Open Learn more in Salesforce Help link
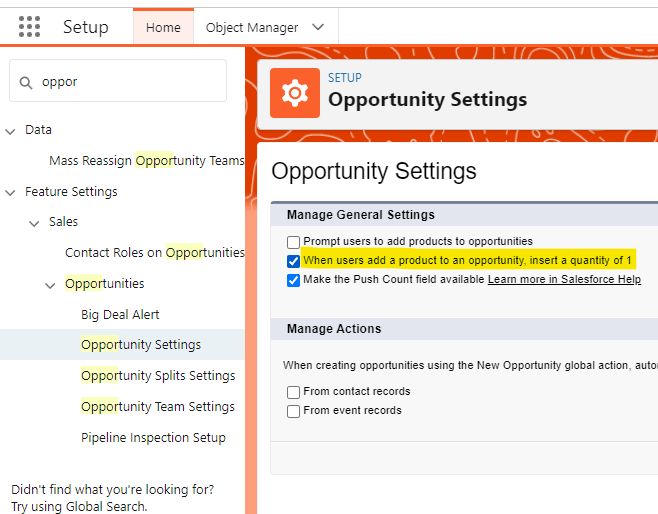658x514 pixels. pos(564,279)
